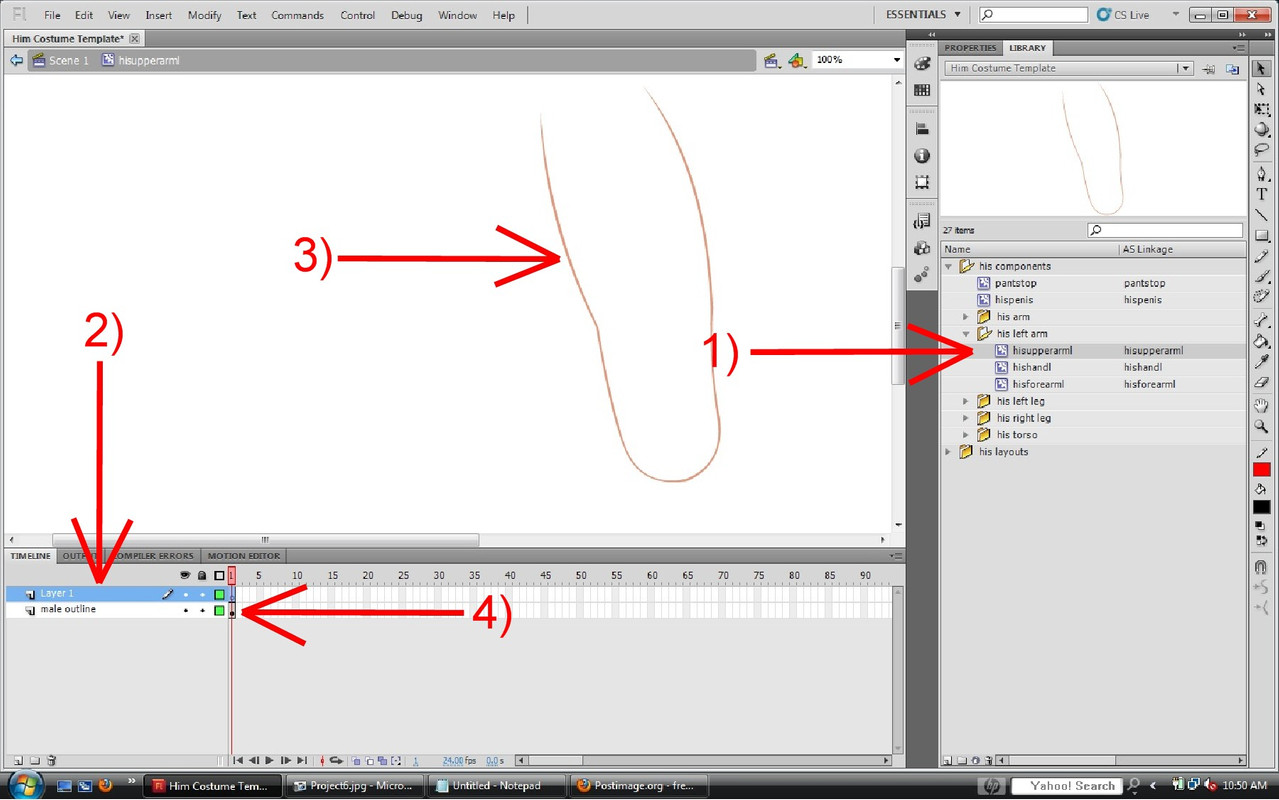This screenshot has width=1279, height=800.
Task: Open the Info panel icon
Action: coord(922,156)
